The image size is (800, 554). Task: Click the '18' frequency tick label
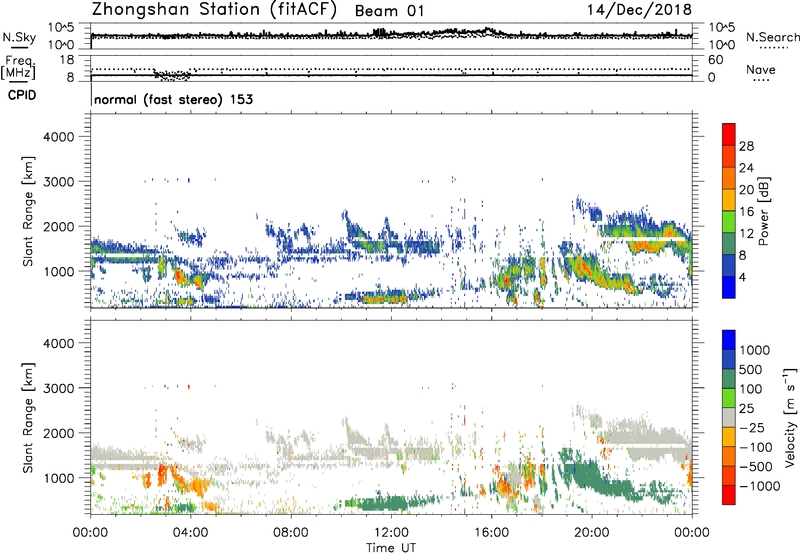pos(67,60)
